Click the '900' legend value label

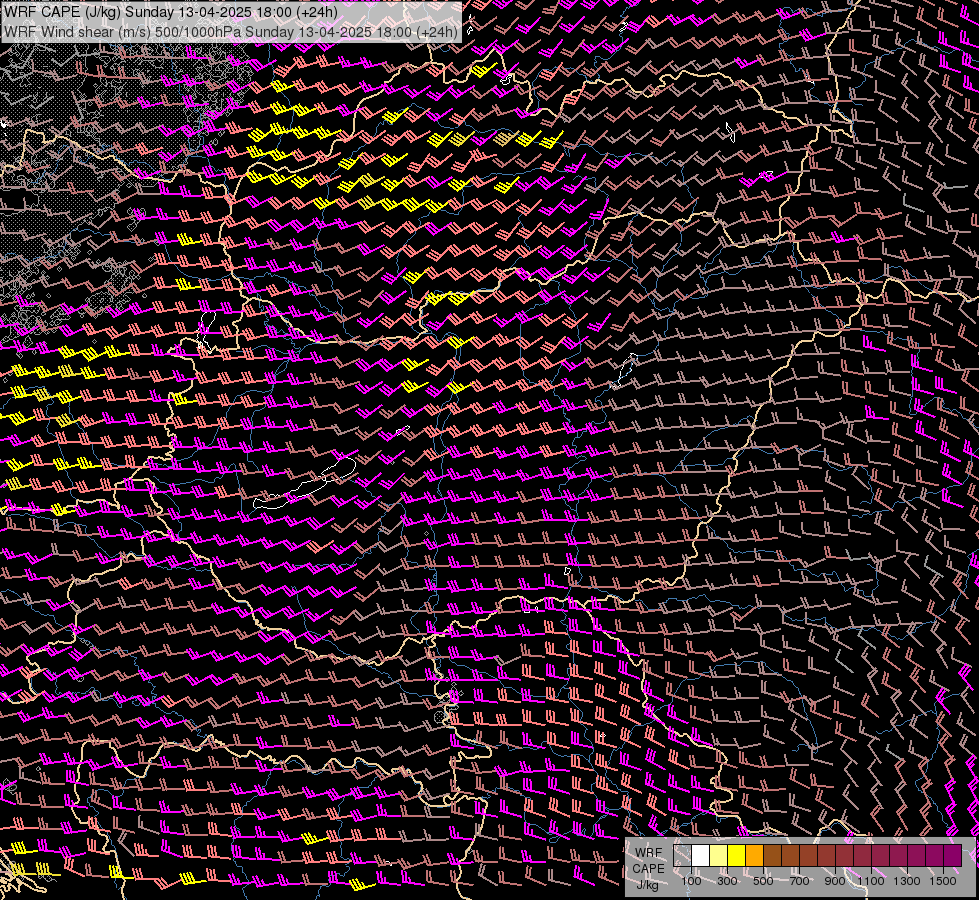pos(835,881)
